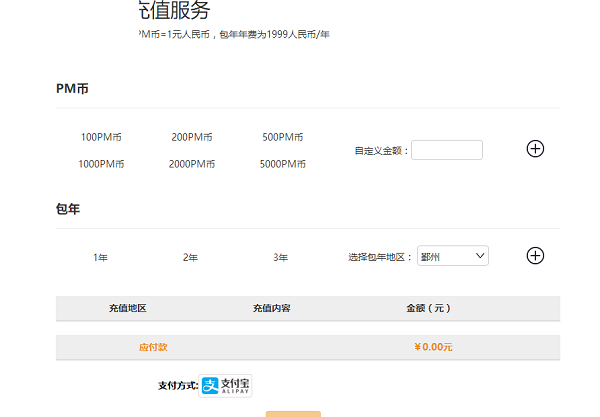Screen dimensions: 600x417
Task: Select the 支付宝 Alipay payment icon
Action: pyautogui.click(x=226, y=385)
